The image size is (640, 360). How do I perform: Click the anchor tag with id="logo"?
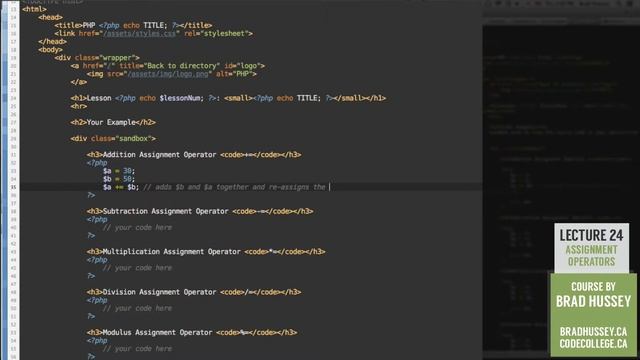click(167, 66)
